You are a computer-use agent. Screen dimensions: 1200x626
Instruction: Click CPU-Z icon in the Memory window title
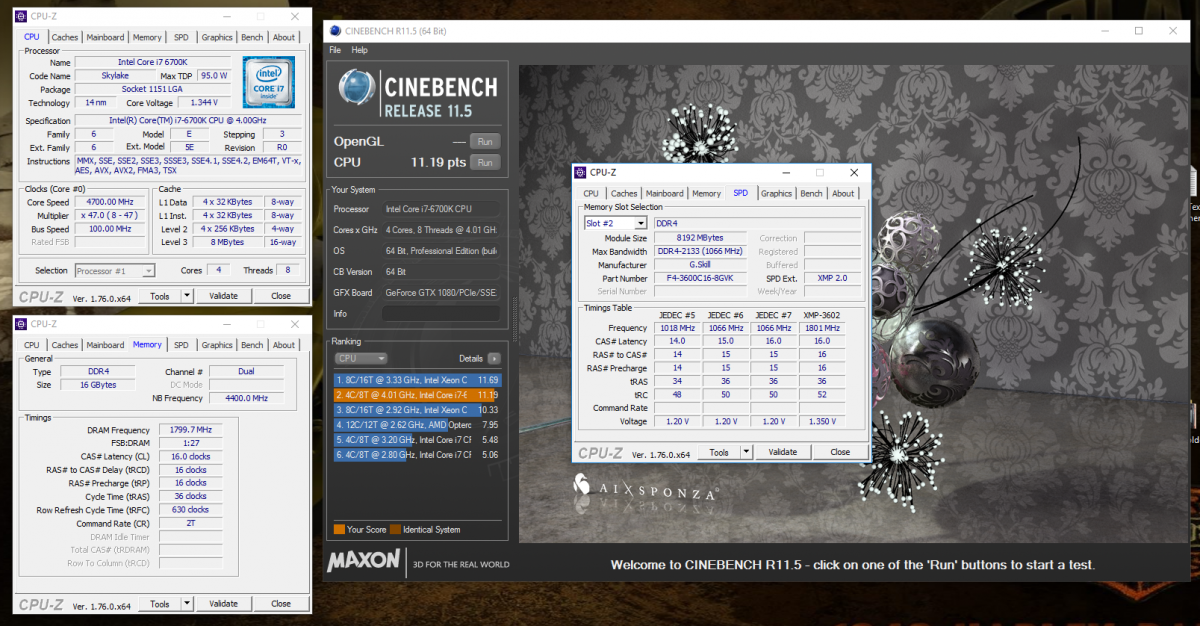tap(22, 324)
